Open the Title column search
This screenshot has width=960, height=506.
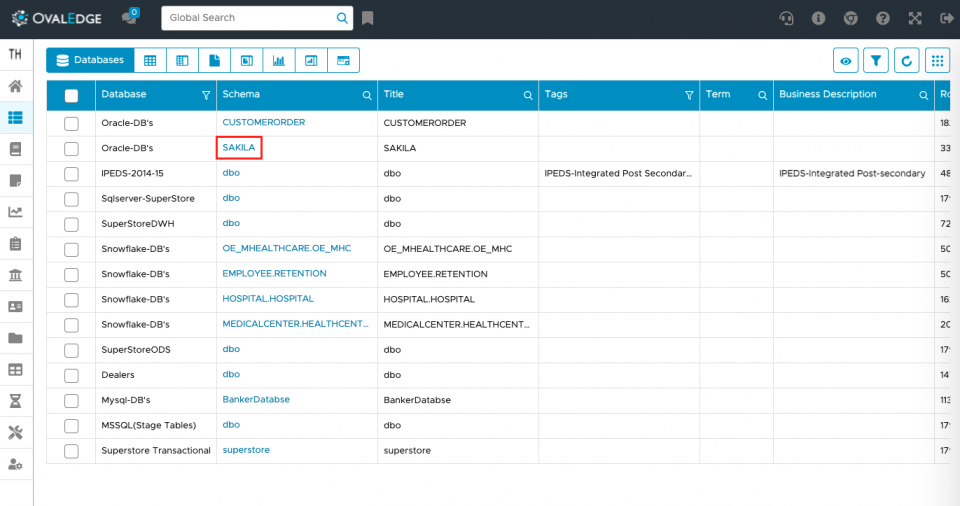click(x=528, y=96)
